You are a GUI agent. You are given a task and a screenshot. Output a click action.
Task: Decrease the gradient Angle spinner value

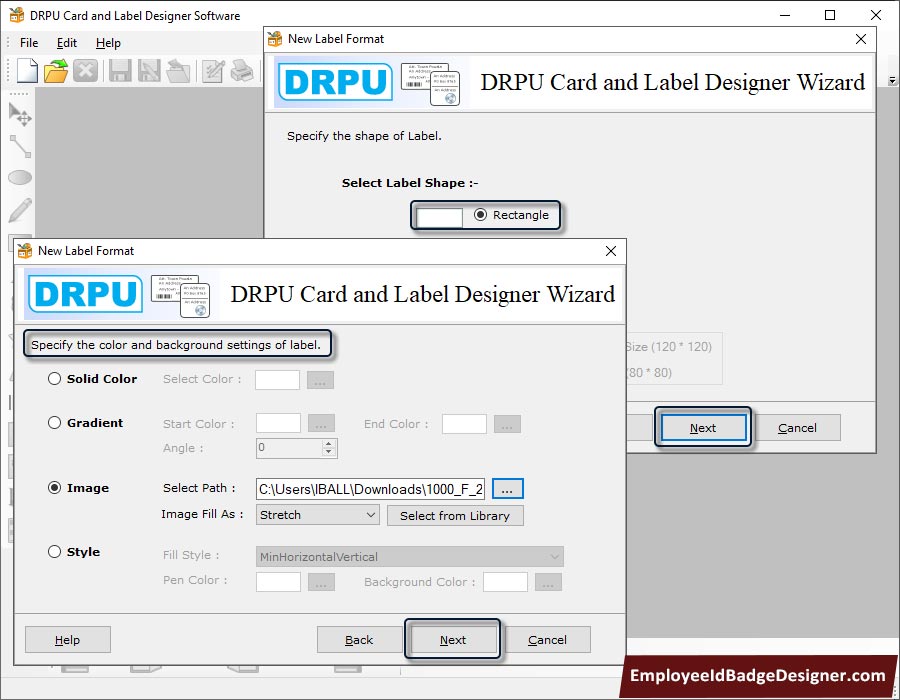click(x=328, y=453)
